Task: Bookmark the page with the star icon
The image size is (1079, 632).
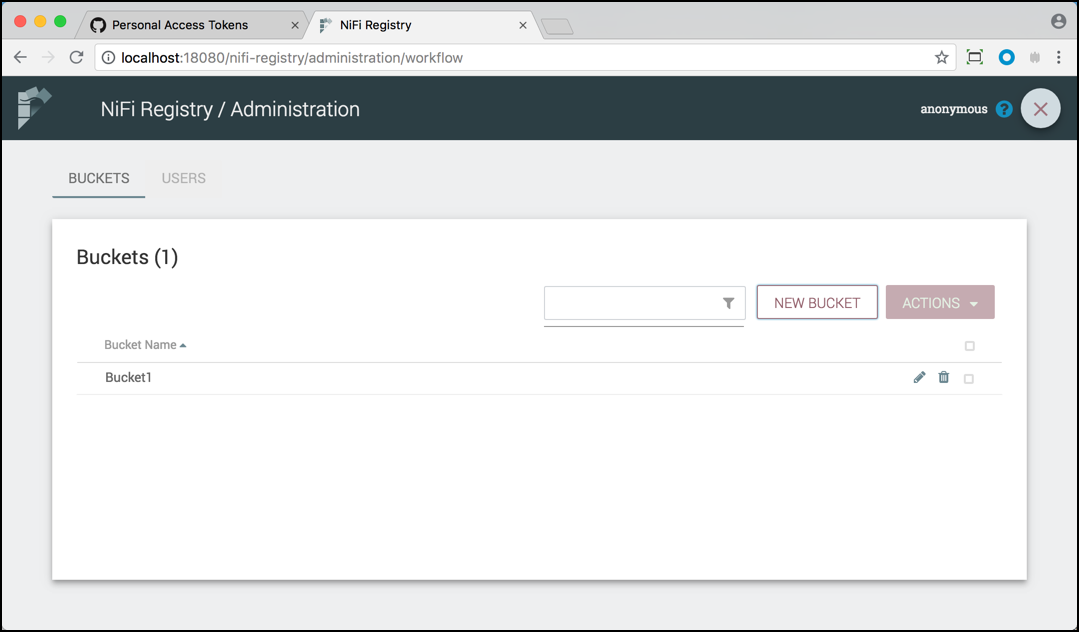Action: click(x=940, y=57)
